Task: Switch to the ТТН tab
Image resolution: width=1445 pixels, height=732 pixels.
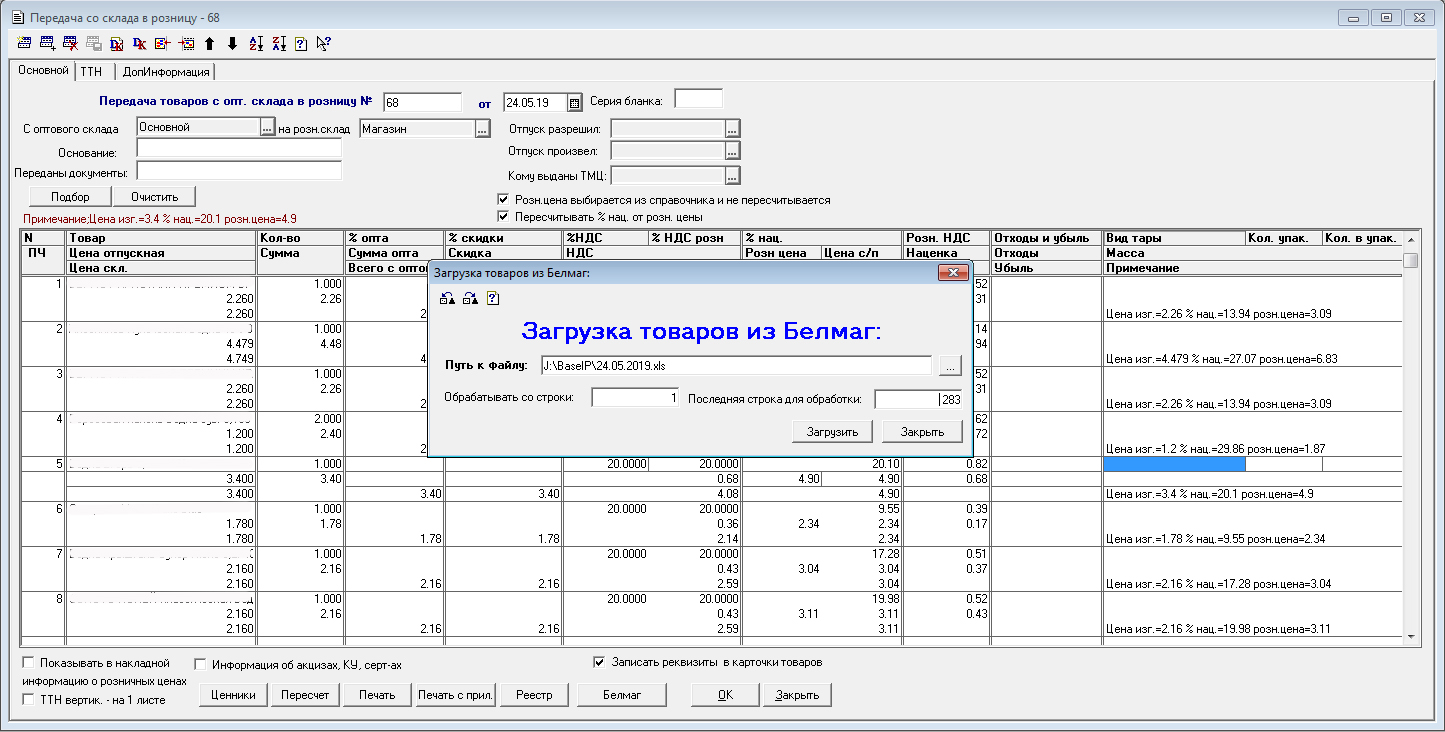Action: click(91, 72)
